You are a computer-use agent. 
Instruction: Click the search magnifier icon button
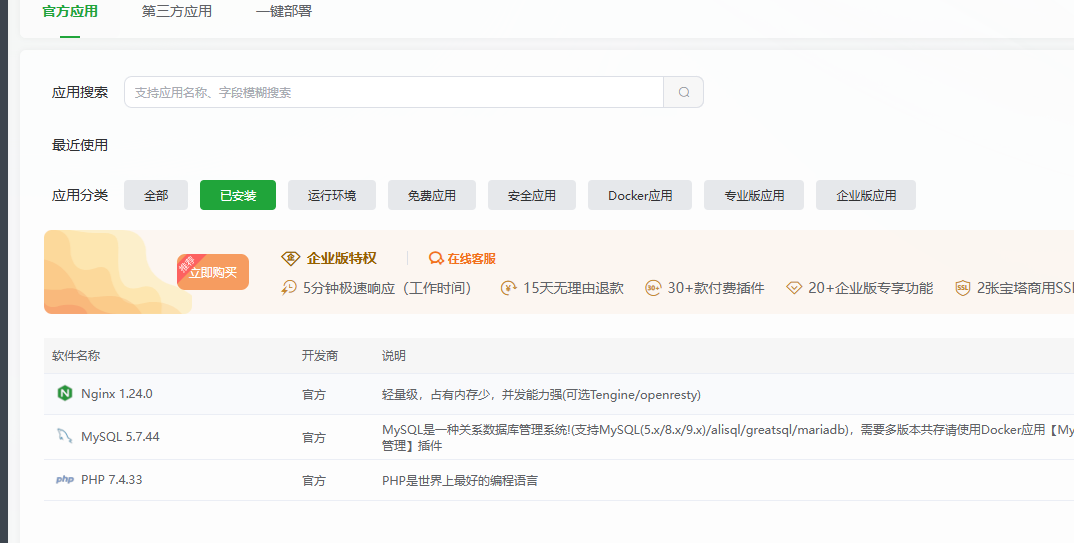click(x=684, y=92)
